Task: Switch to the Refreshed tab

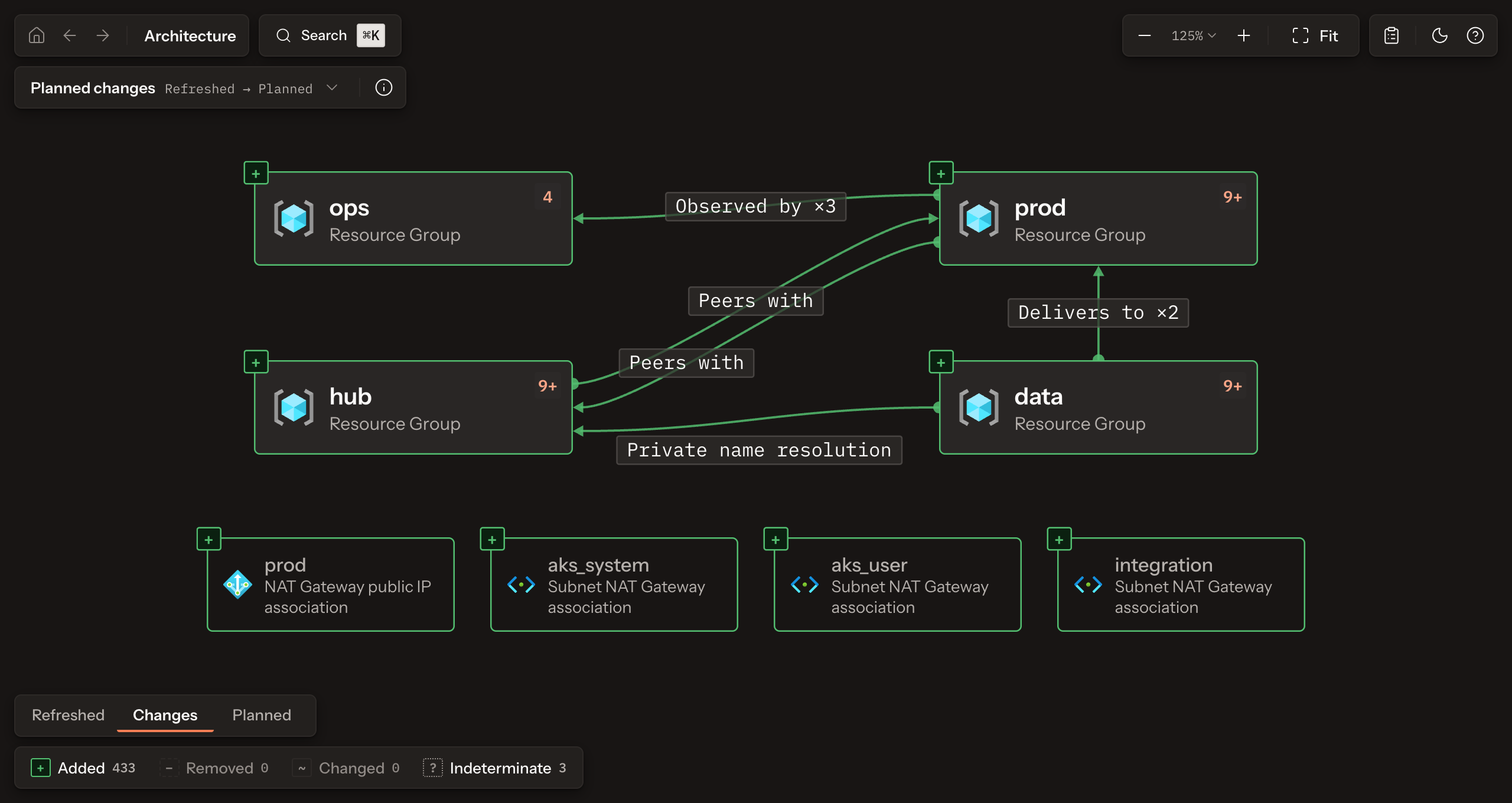Action: pyautogui.click(x=68, y=715)
